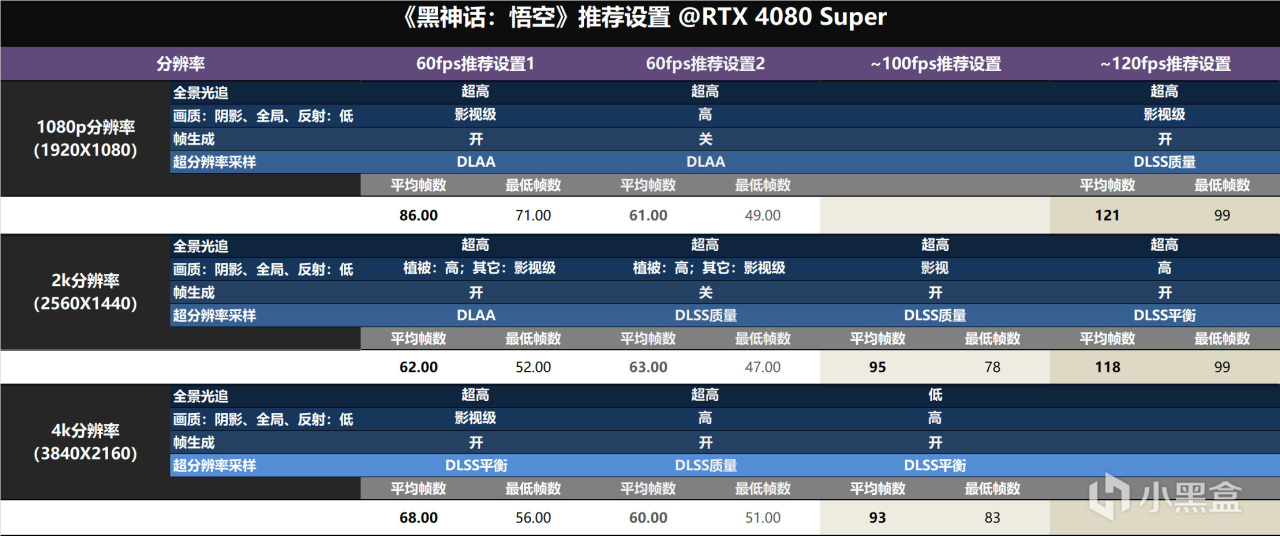Select the average fps value 68.00
Screen dimensions: 1280x536
pyautogui.click(x=418, y=518)
